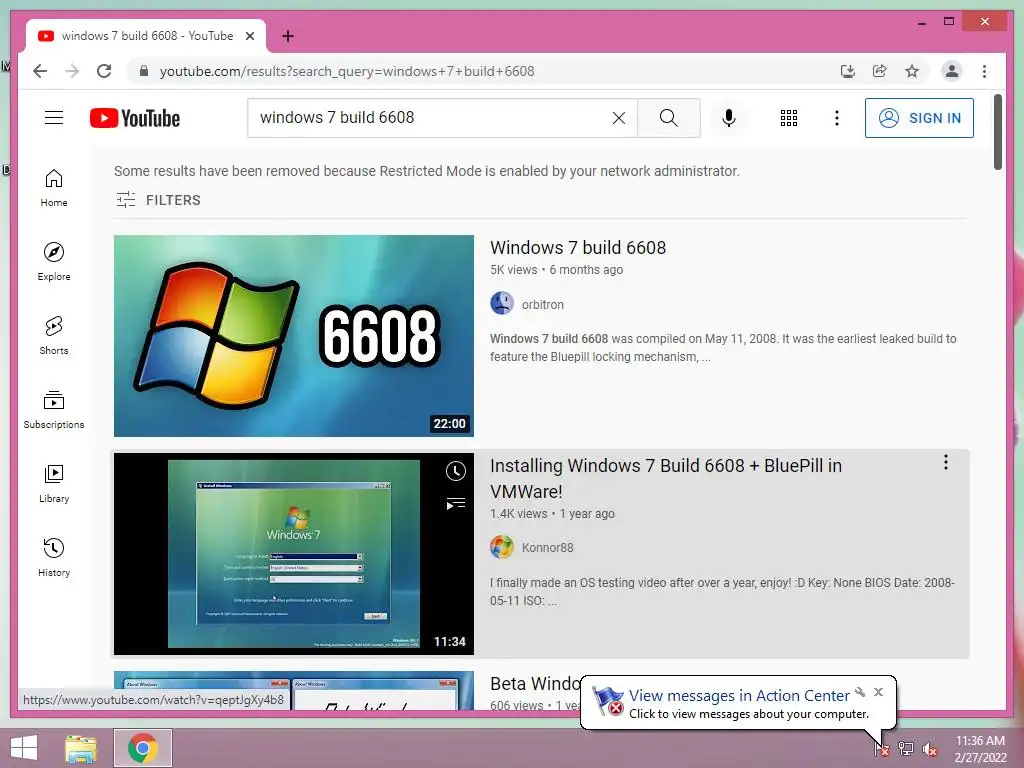Open Subscriptions in sidebar
The width and height of the screenshot is (1024, 768).
tap(54, 409)
